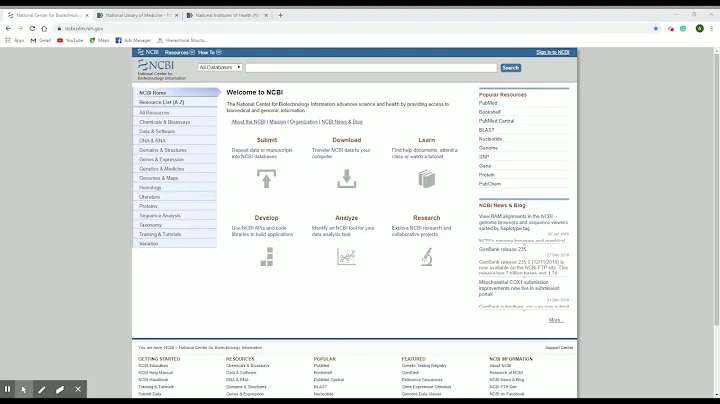Expand the Resources menu in NCBI header
The image size is (720, 404).
click(180, 52)
